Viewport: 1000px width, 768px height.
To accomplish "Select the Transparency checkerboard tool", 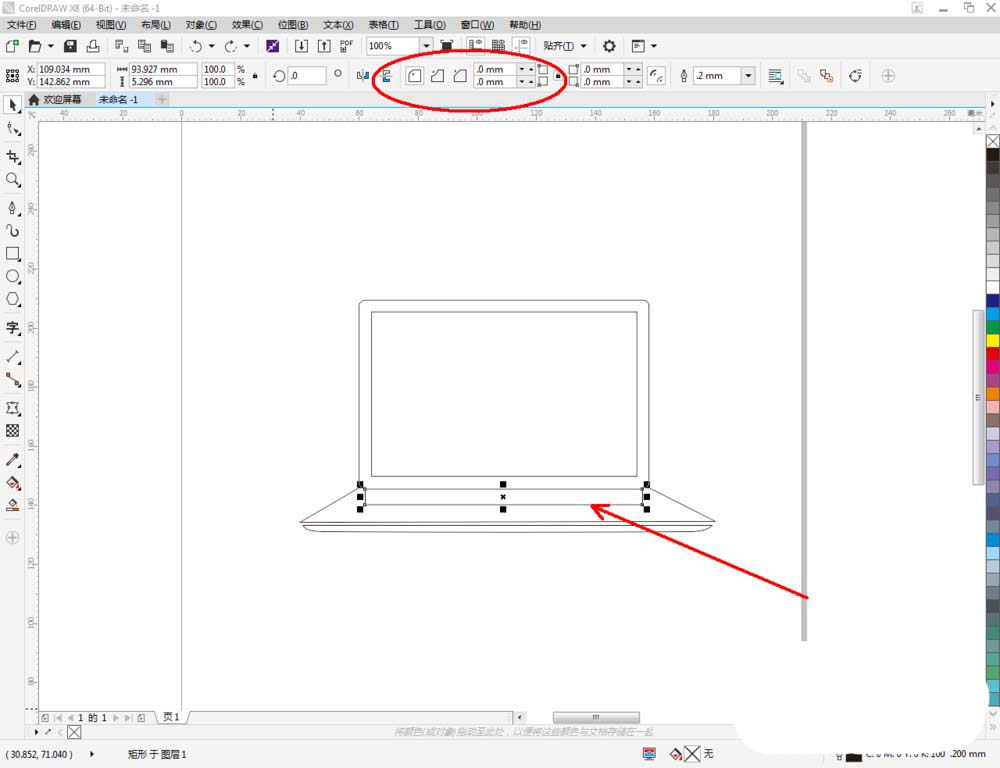I will tap(13, 431).
